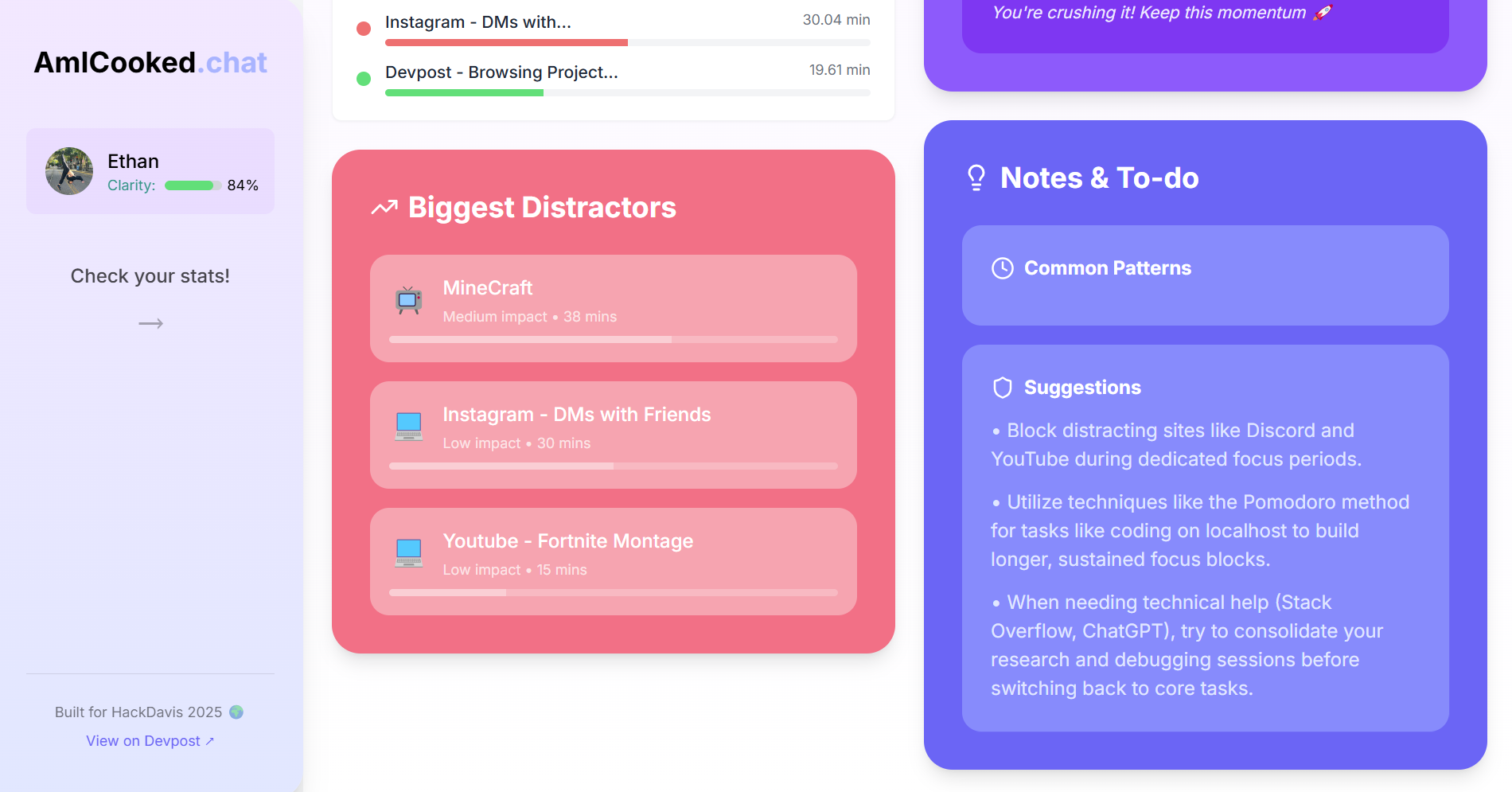Click the Stack Overflow, ChatGPT suggestion
This screenshot has height=792, width=1512.
click(x=1187, y=646)
